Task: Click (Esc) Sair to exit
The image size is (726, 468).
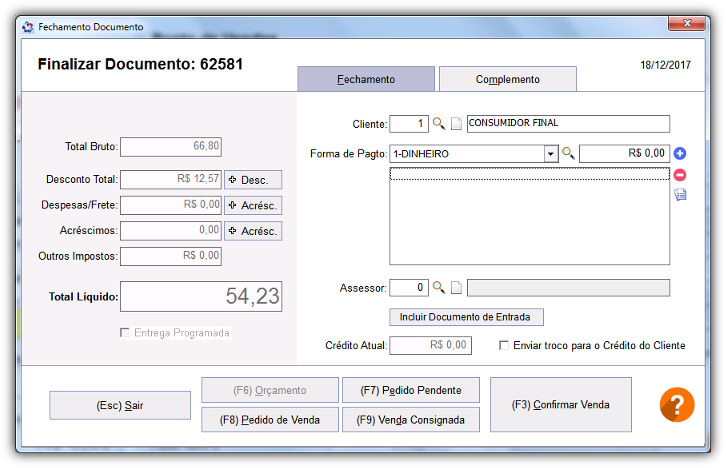Action: (120, 406)
